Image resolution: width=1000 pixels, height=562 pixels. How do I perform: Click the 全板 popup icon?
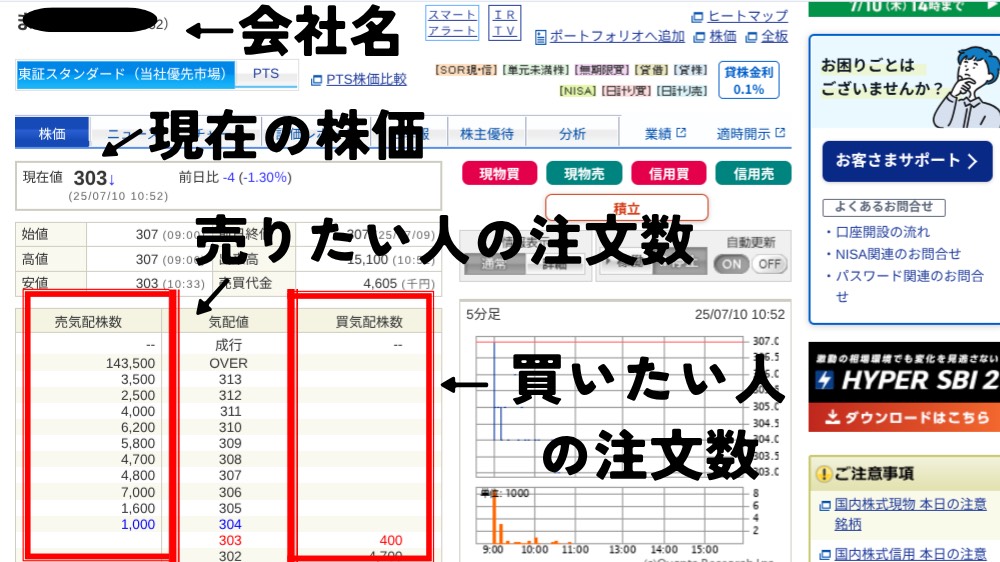[751, 38]
